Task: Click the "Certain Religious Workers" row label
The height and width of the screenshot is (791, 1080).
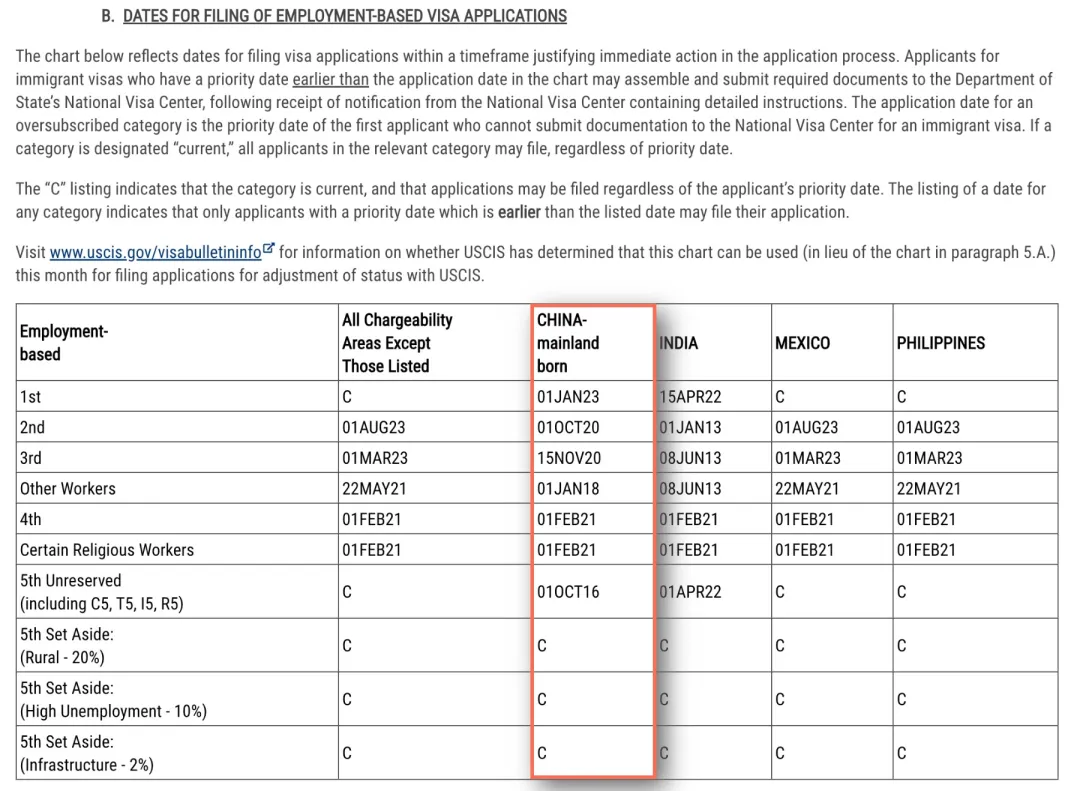Action: (107, 550)
